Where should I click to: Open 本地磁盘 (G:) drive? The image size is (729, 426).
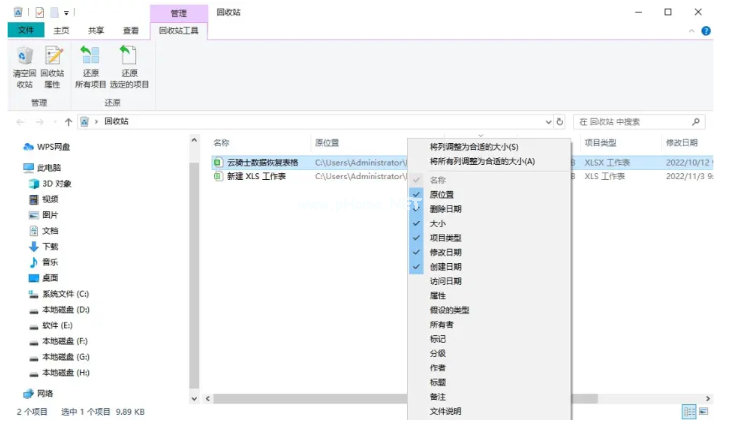tap(59, 357)
